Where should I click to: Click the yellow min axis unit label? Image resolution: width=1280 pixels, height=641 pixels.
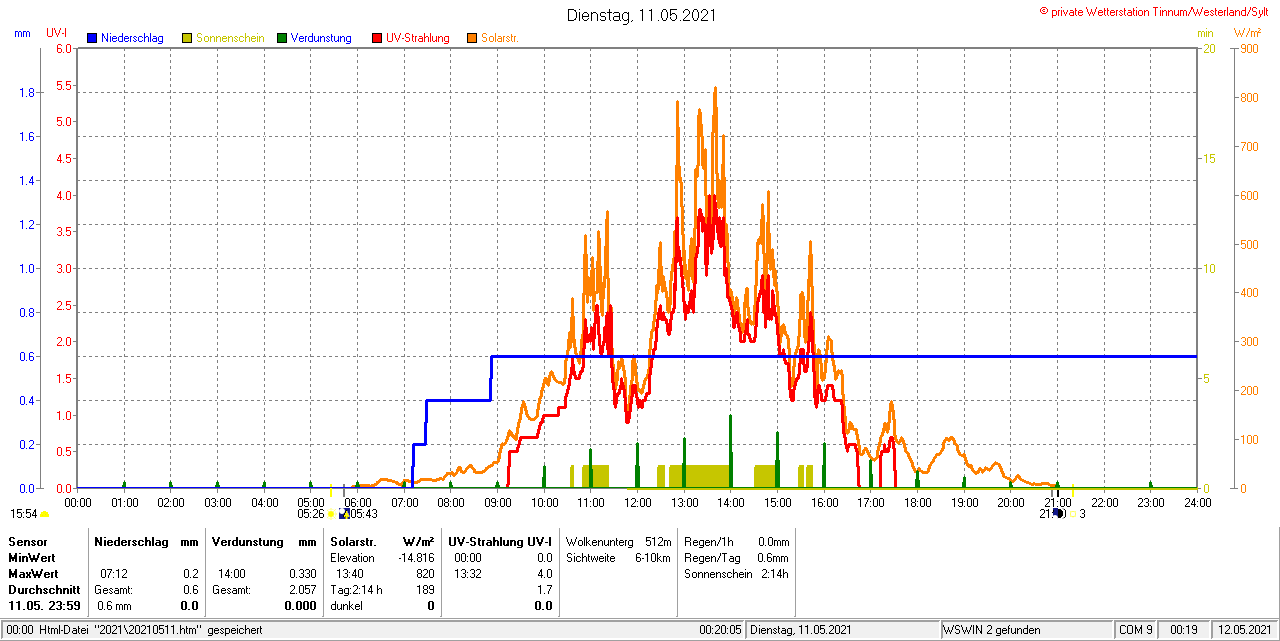tap(1205, 33)
